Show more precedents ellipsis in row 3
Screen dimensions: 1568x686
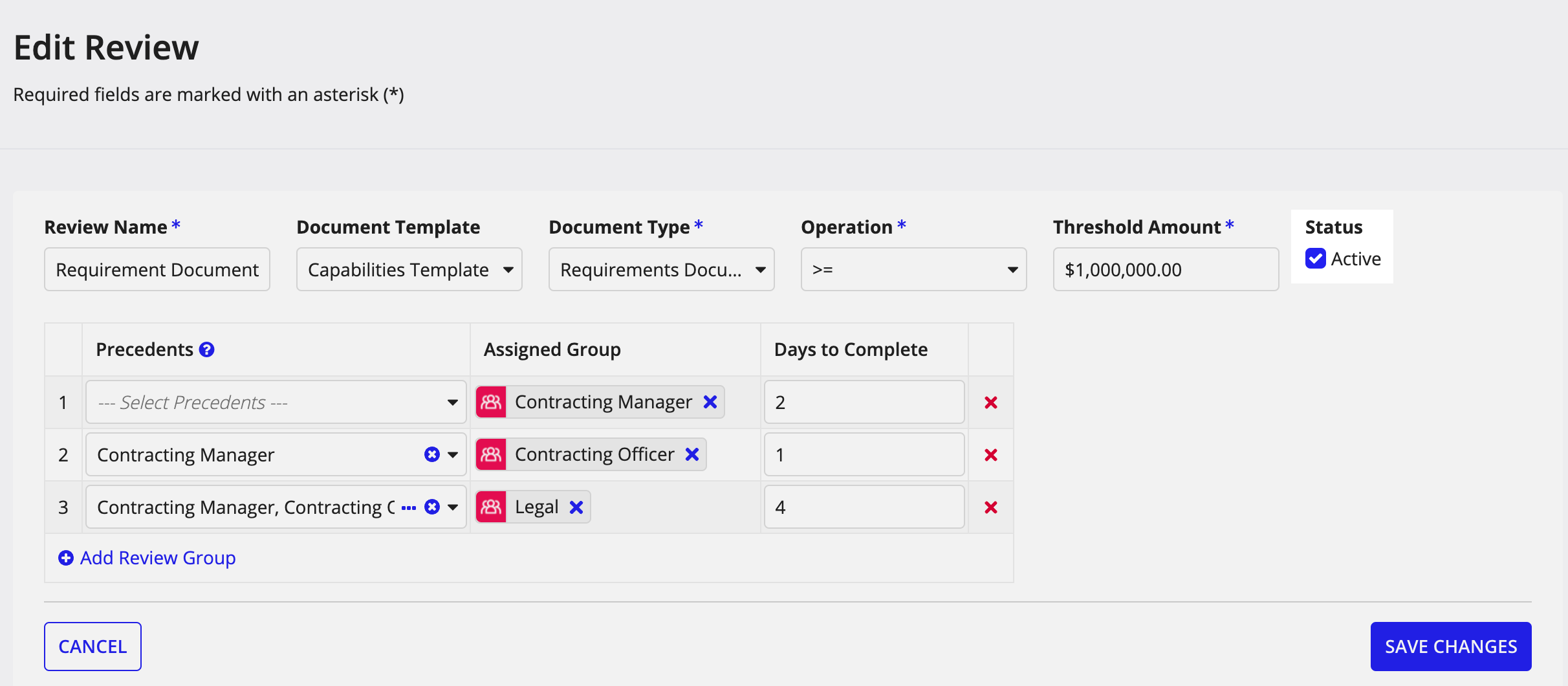pyautogui.click(x=409, y=508)
